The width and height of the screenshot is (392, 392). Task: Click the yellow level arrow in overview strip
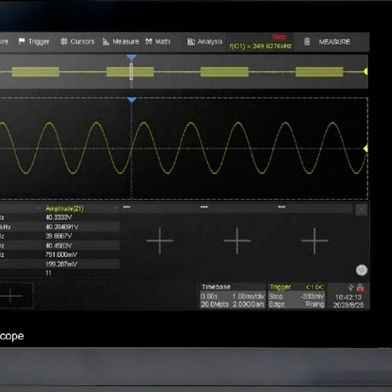pos(365,71)
